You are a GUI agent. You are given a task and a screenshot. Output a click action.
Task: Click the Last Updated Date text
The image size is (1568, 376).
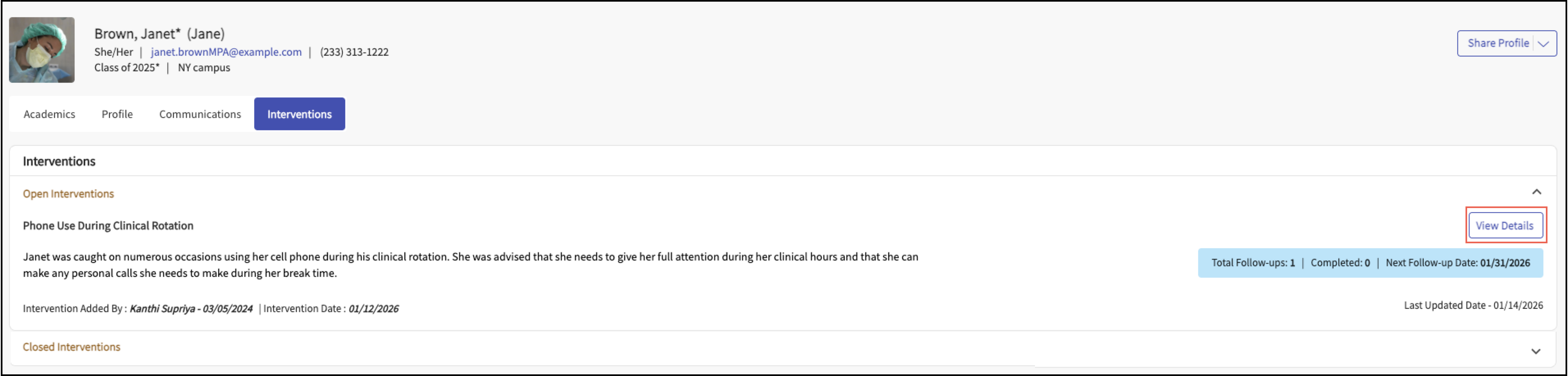[1472, 306]
